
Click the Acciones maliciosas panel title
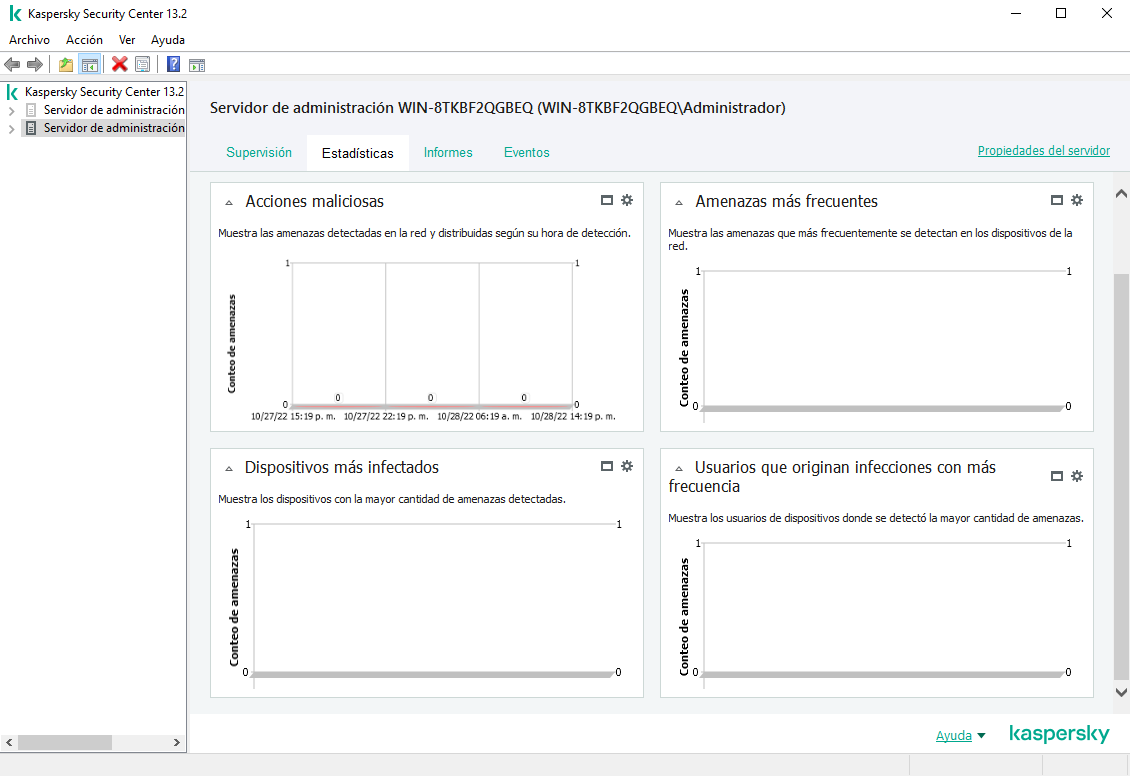point(314,202)
